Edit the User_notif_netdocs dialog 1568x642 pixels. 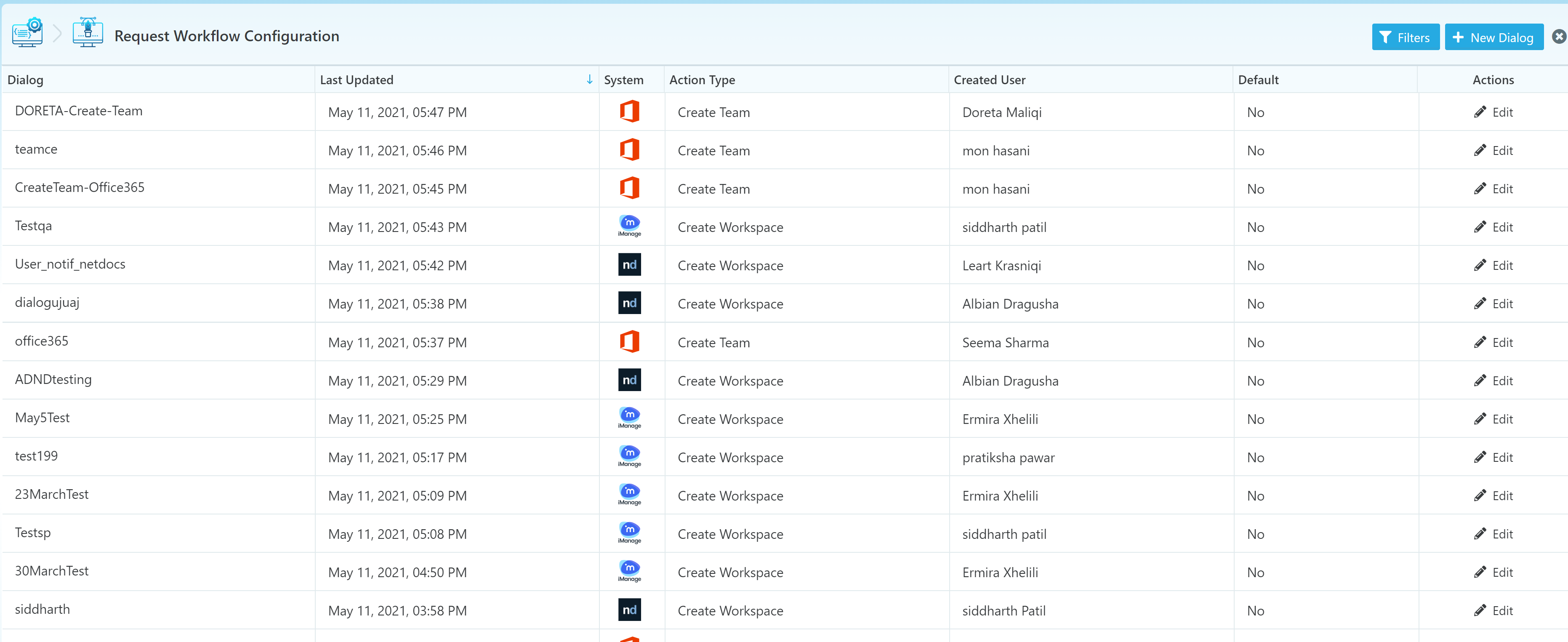[x=1493, y=265]
